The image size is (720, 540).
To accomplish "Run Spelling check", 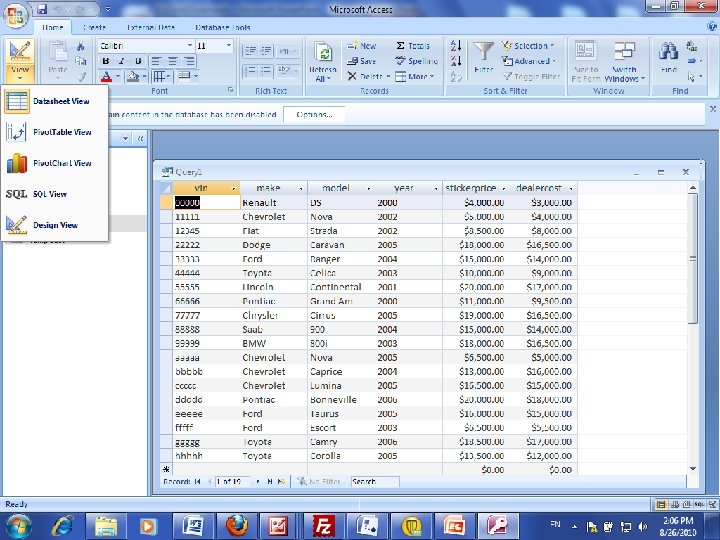I will 416,61.
